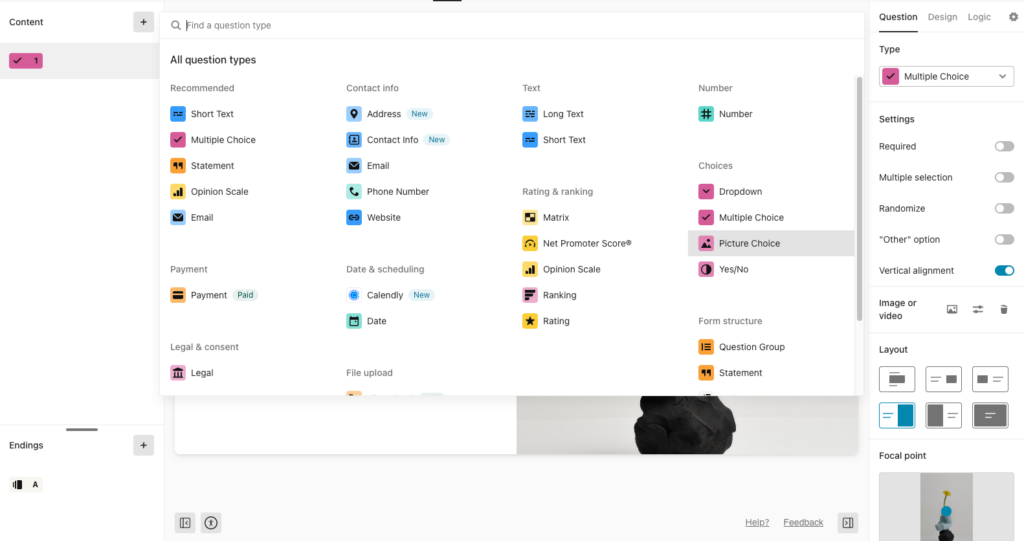Open the Feedback link
This screenshot has width=1024, height=541.
click(803, 523)
